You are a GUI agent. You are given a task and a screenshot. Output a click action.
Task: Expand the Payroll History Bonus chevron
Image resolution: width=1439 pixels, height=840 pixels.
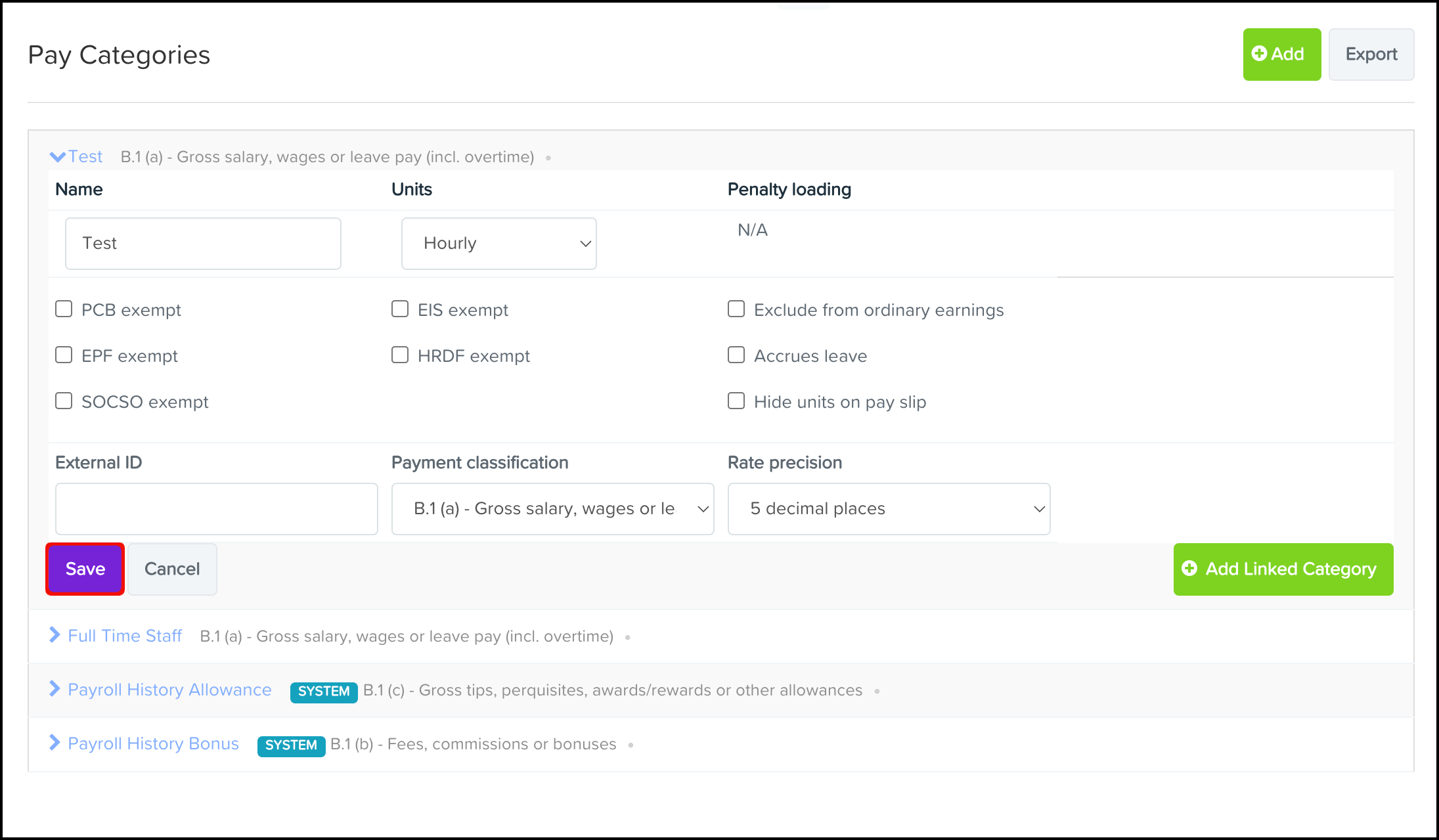[x=55, y=743]
